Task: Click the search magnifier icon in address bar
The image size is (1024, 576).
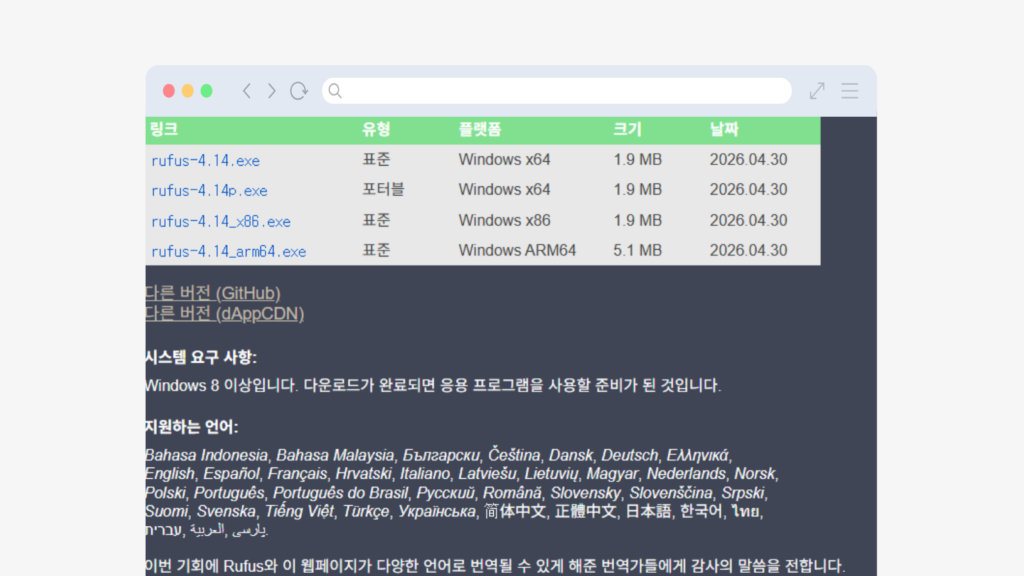Action: (335, 91)
